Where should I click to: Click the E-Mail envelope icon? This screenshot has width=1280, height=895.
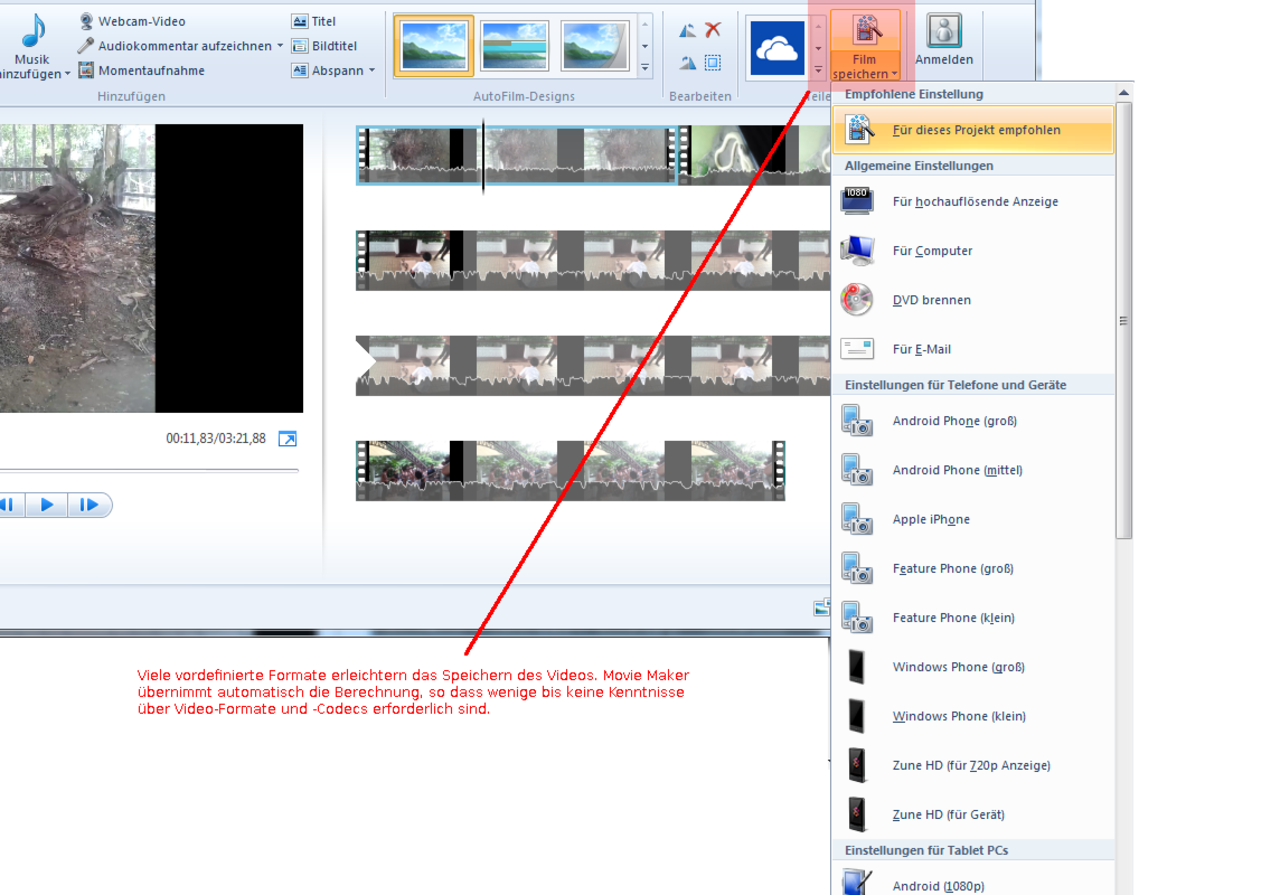[x=857, y=348]
